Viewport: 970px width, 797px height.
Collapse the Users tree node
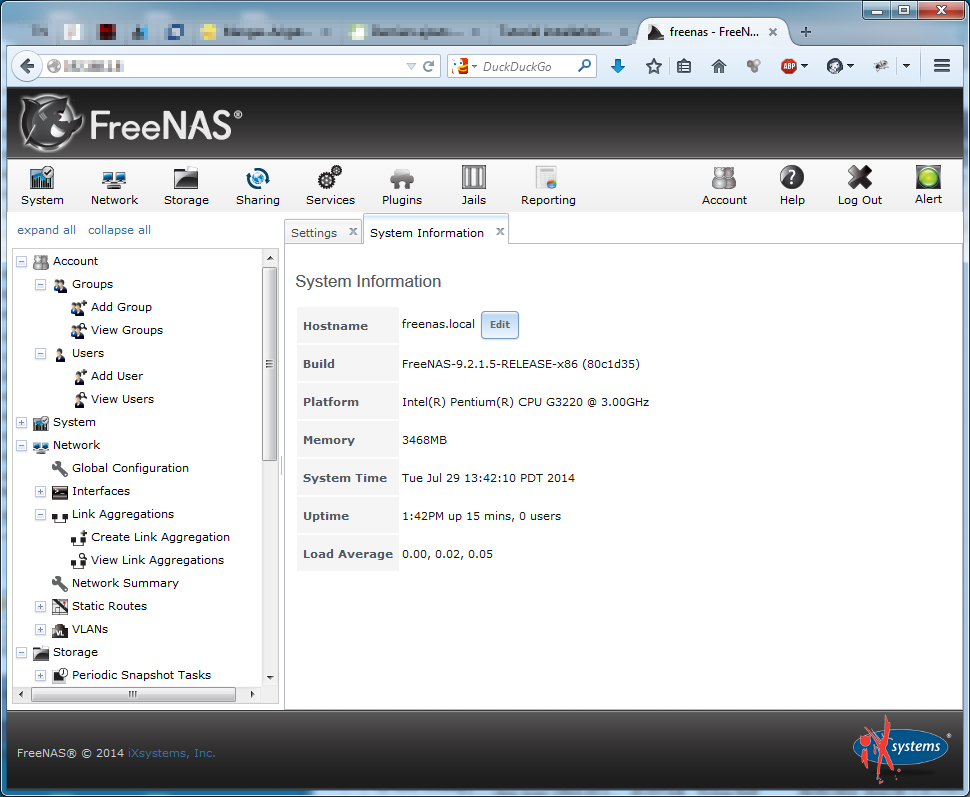[x=40, y=353]
